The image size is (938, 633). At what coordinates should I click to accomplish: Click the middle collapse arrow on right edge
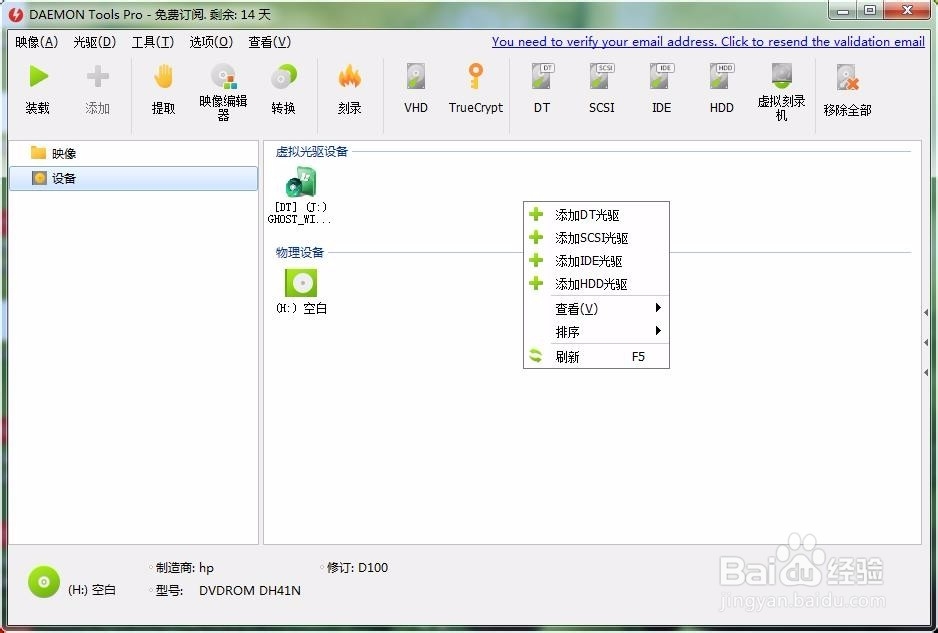926,342
